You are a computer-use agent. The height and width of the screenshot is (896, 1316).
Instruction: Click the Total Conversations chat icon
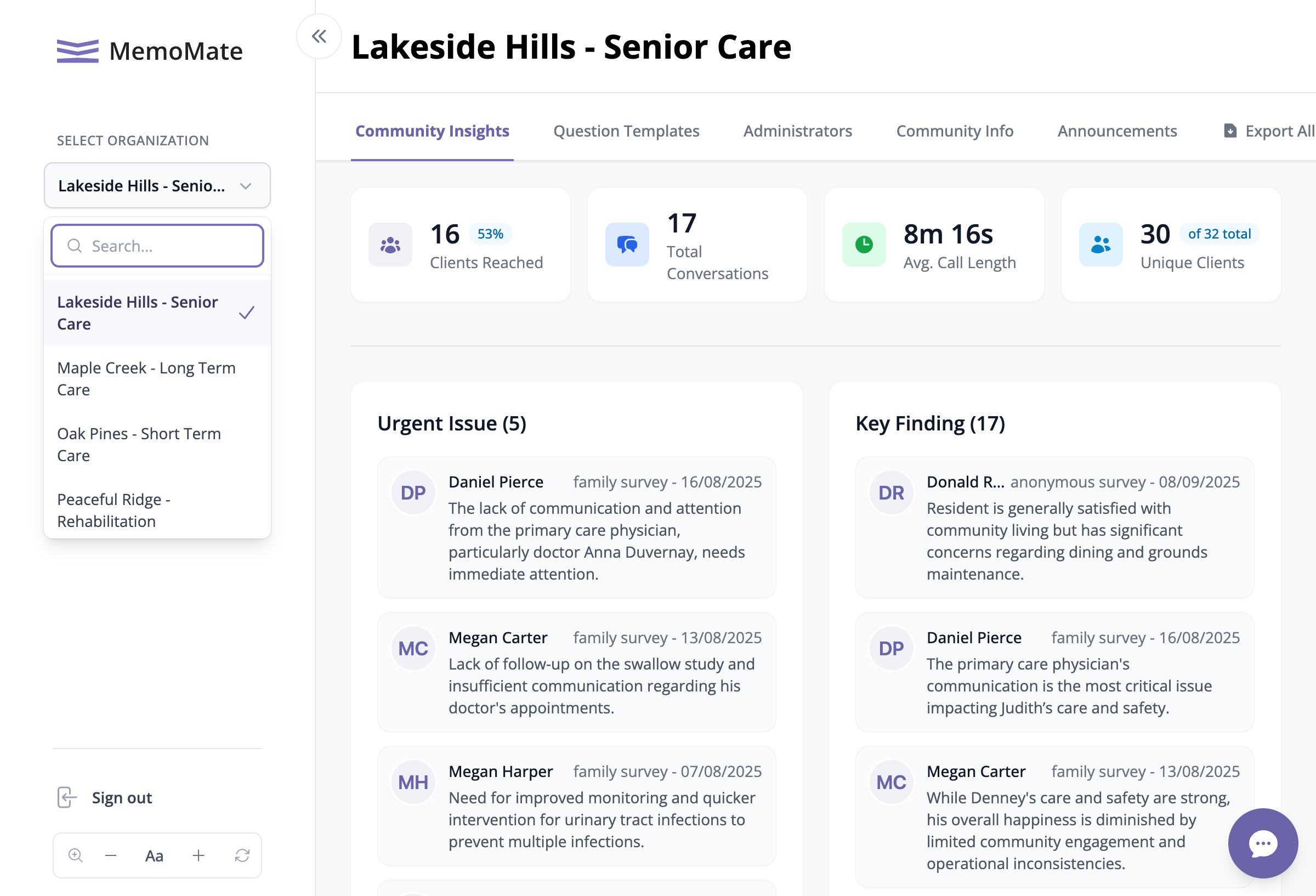click(627, 245)
